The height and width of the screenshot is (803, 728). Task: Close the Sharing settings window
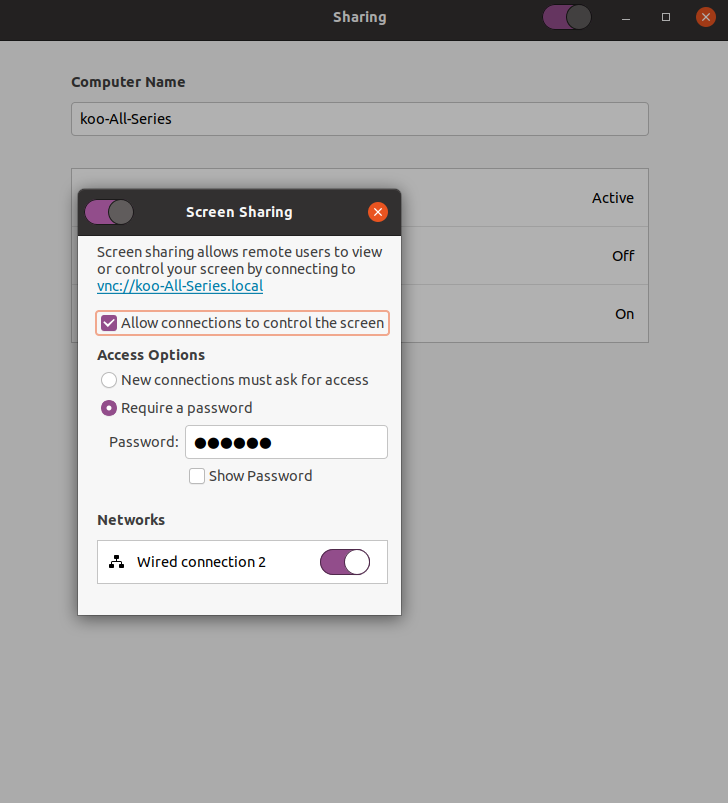click(x=706, y=18)
